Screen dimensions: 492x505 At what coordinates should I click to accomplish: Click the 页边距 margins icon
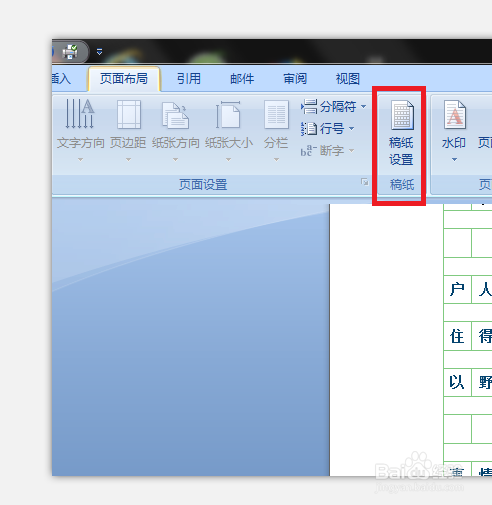[x=129, y=114]
